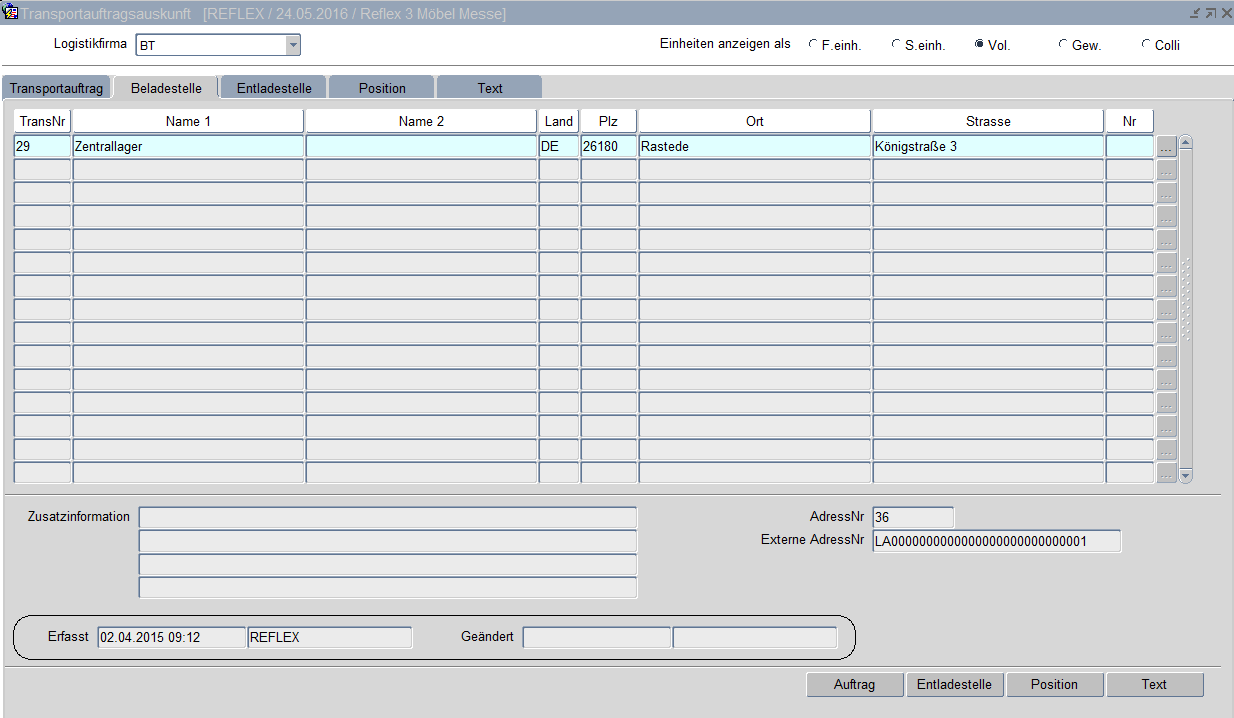
Task: Select the Colli radio option
Action: [x=1145, y=45]
